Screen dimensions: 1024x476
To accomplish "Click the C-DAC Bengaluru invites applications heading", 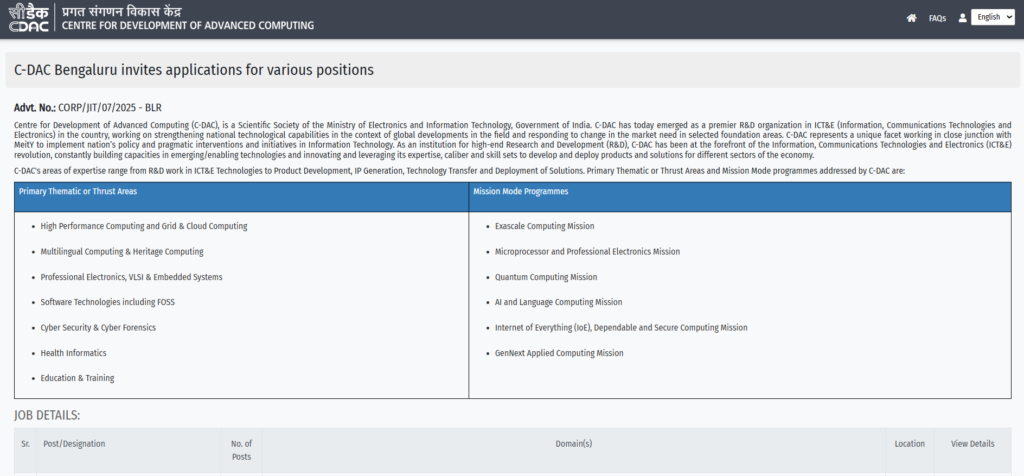I will pos(194,70).
